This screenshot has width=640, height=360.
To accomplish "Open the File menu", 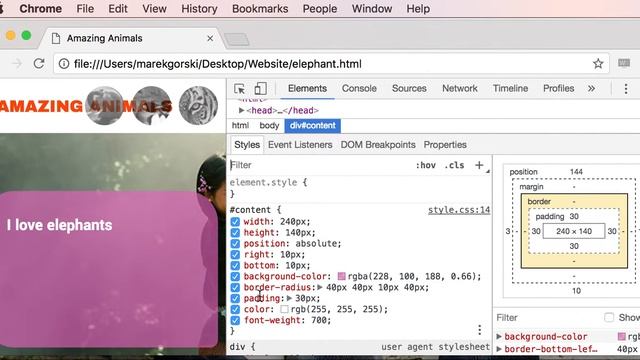I will [x=85, y=9].
